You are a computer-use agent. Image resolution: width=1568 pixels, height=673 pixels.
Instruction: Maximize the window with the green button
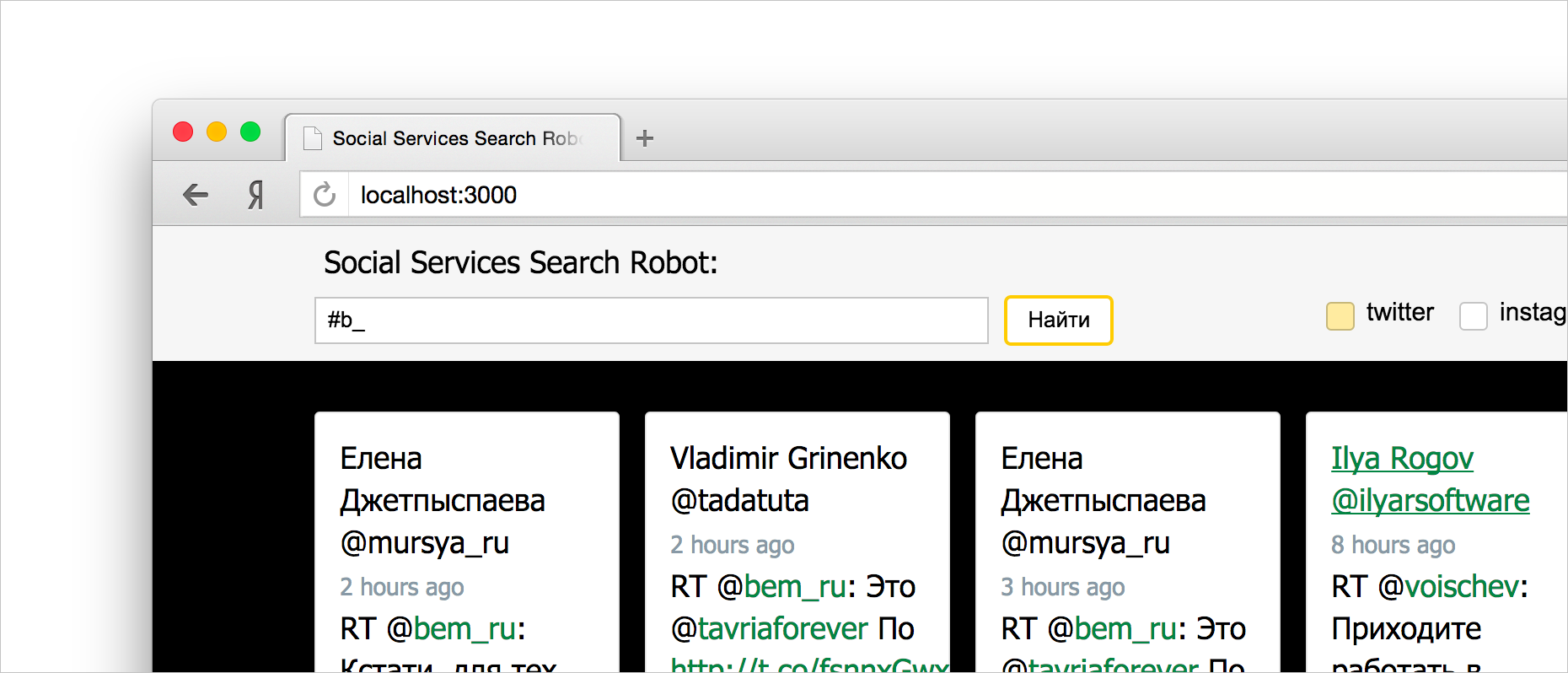pyautogui.click(x=250, y=132)
